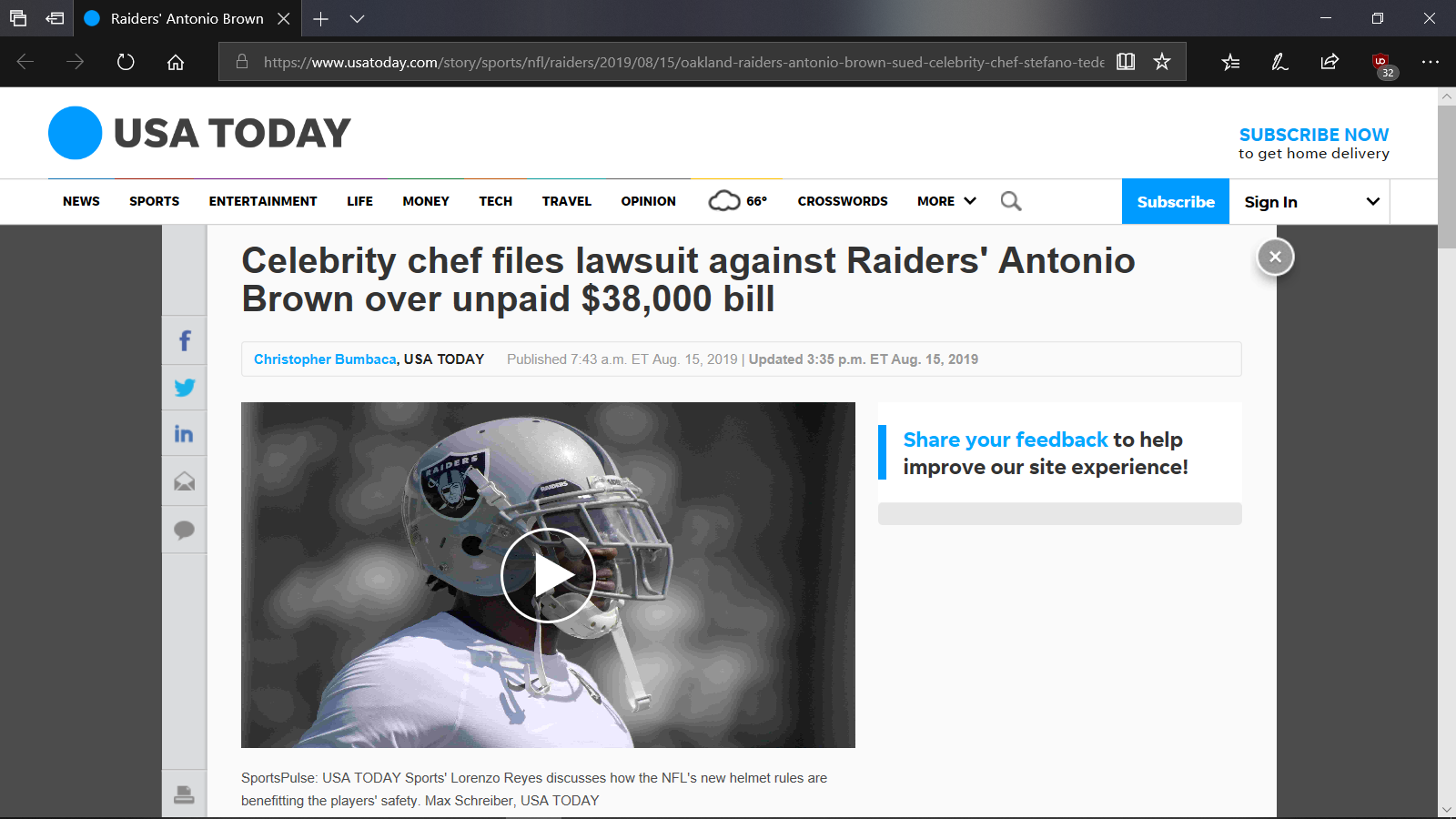The height and width of the screenshot is (819, 1456).
Task: Add notes with the pen icon
Action: 1279,62
